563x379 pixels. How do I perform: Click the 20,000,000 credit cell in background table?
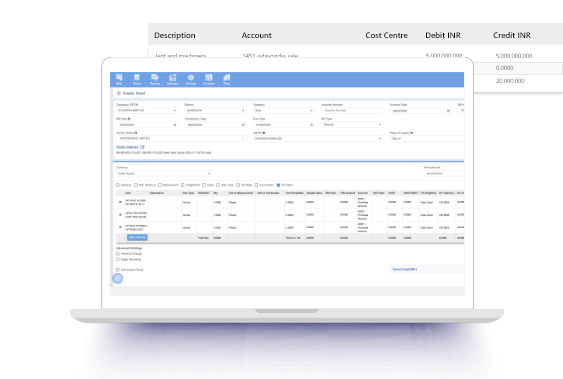pos(510,81)
